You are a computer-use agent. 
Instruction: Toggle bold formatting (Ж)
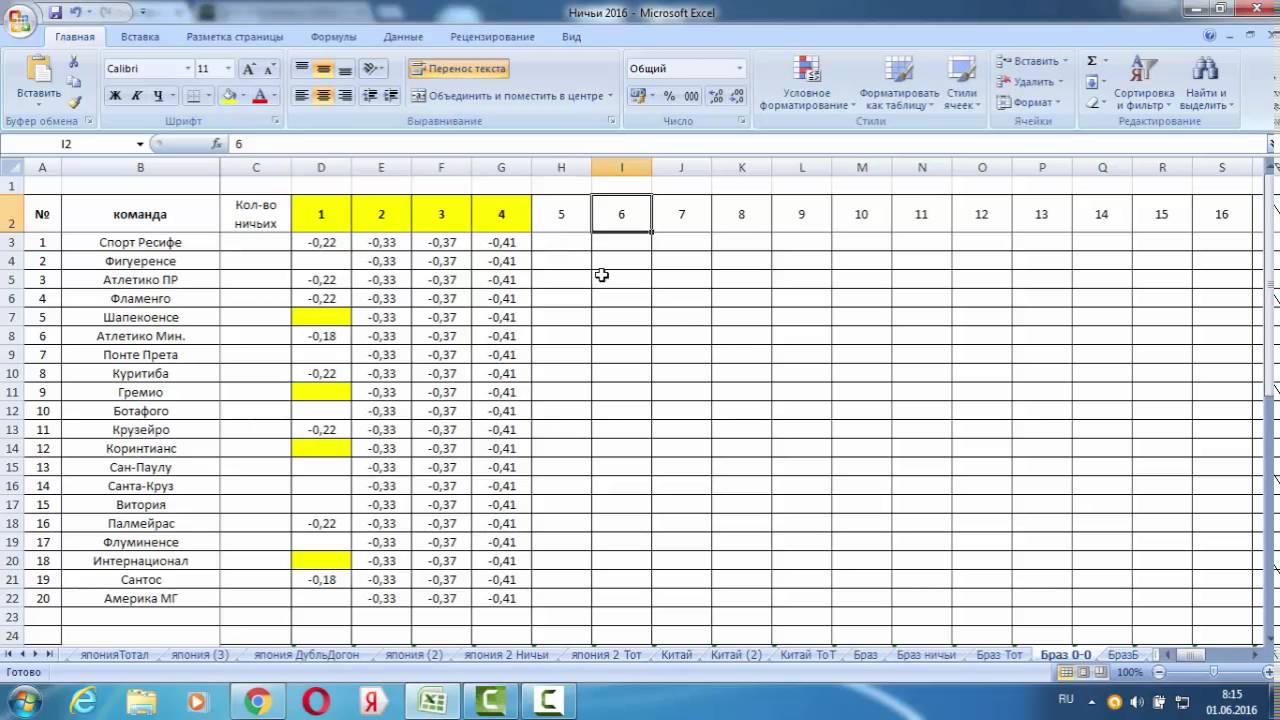(115, 96)
